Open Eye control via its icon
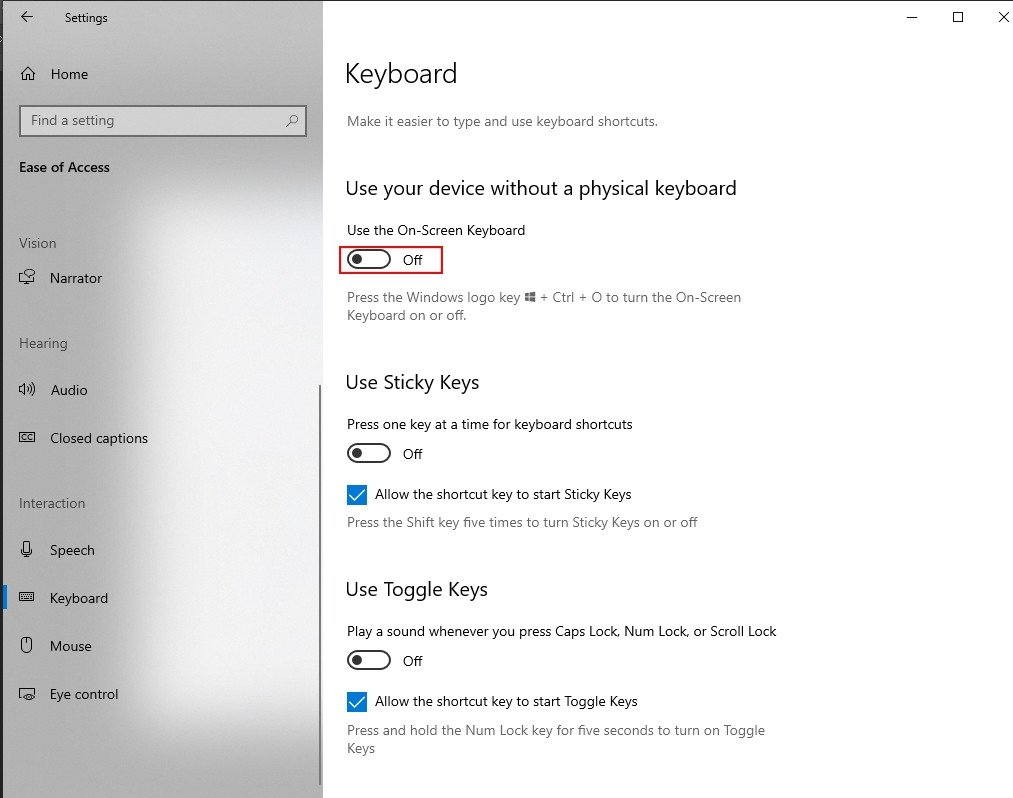 point(26,694)
